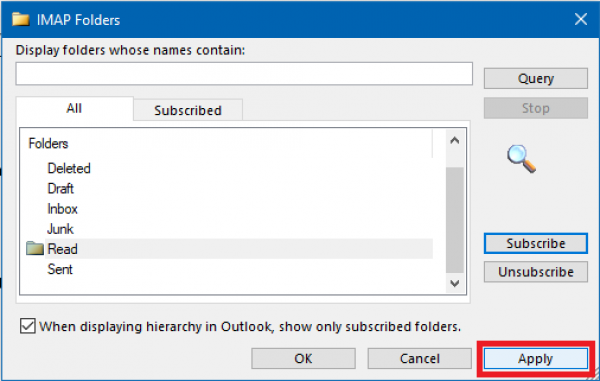The width and height of the screenshot is (600, 381).
Task: Click the Unsubscribe button
Action: point(536,272)
